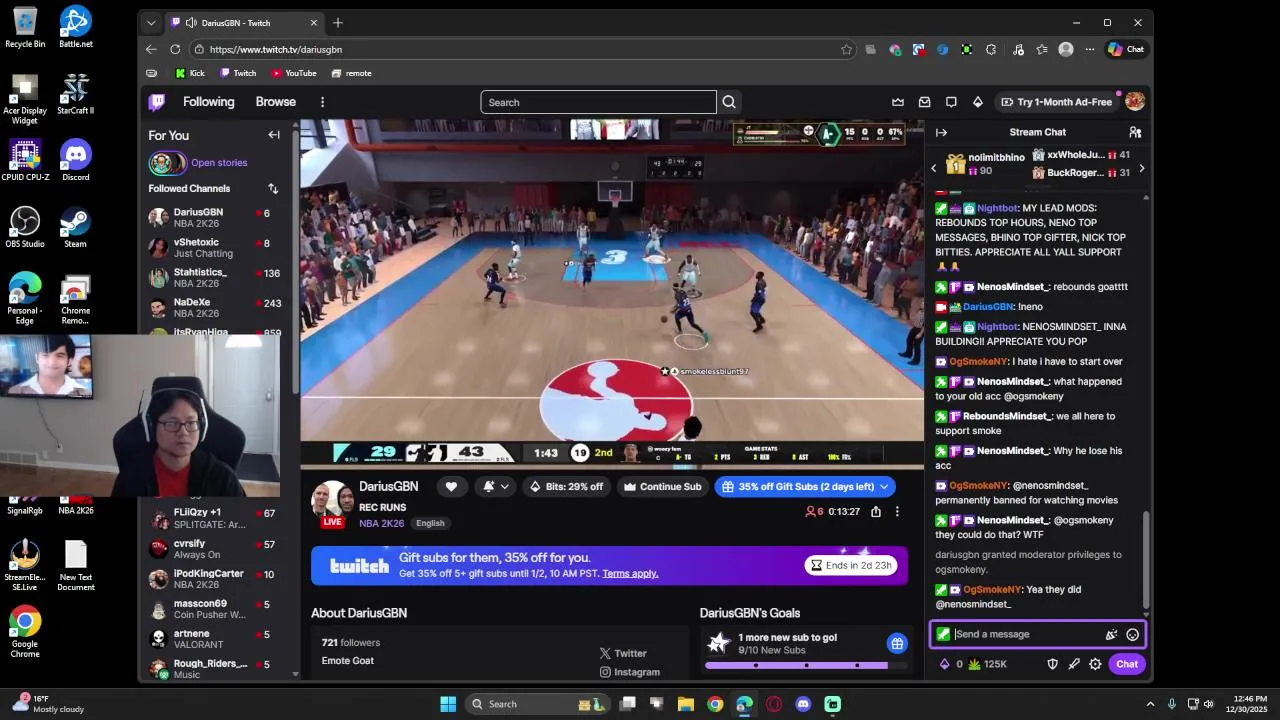Image resolution: width=1280 pixels, height=720 pixels.
Task: Open the shield mode icon
Action: [x=1052, y=664]
